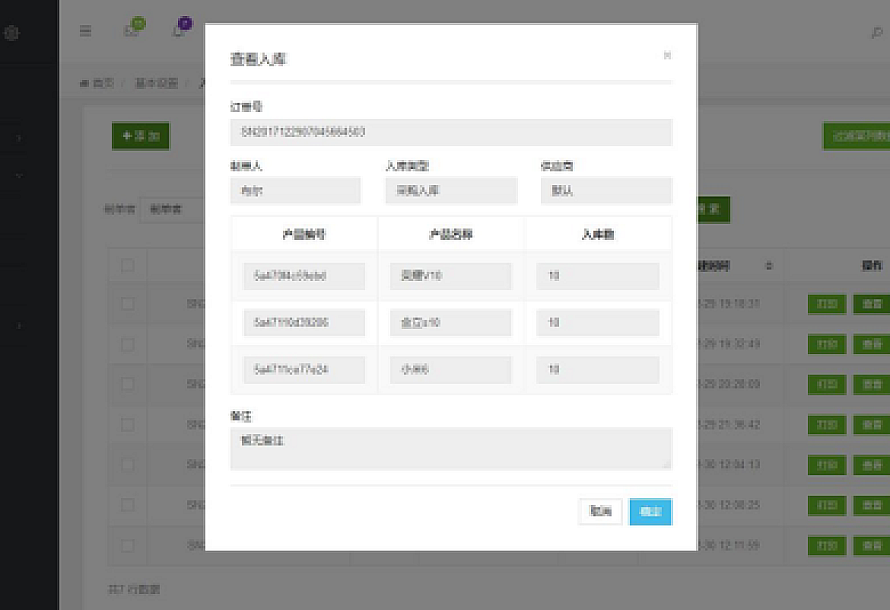Toggle the hamburger menu icon in the top bar
This screenshot has width=890, height=610.
86,30
